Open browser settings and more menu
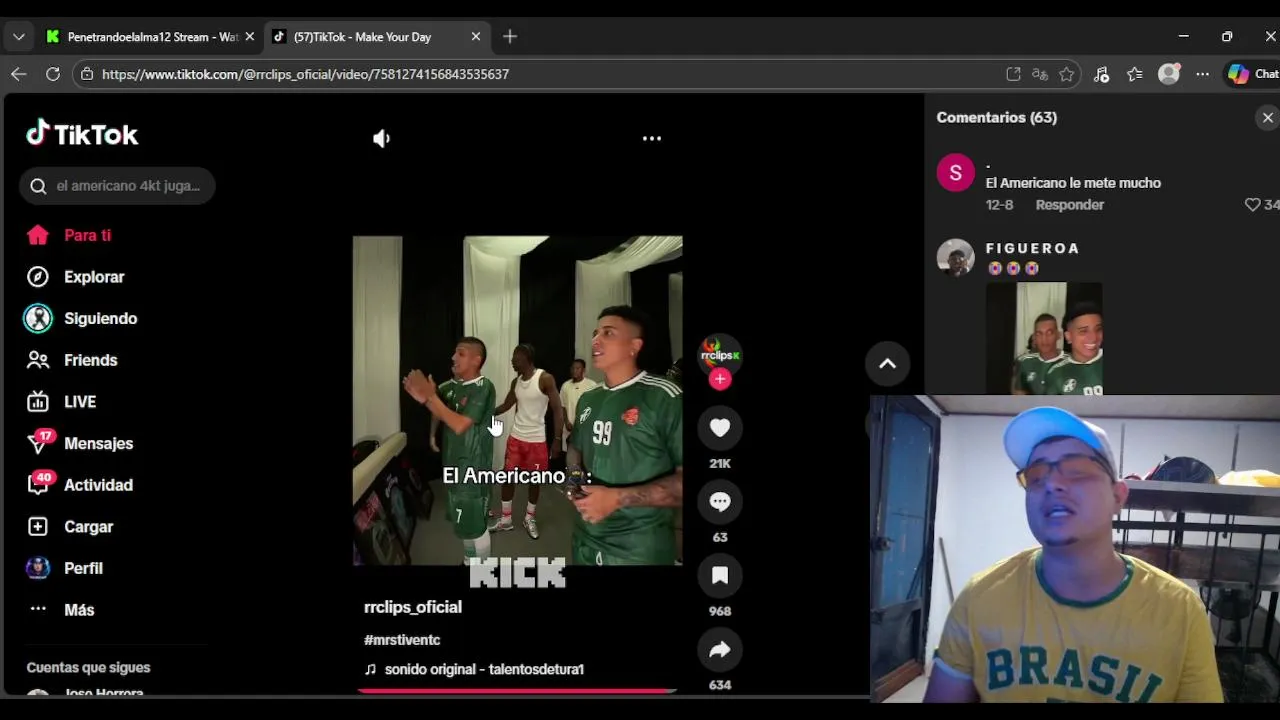Image resolution: width=1280 pixels, height=720 pixels. tap(1203, 74)
